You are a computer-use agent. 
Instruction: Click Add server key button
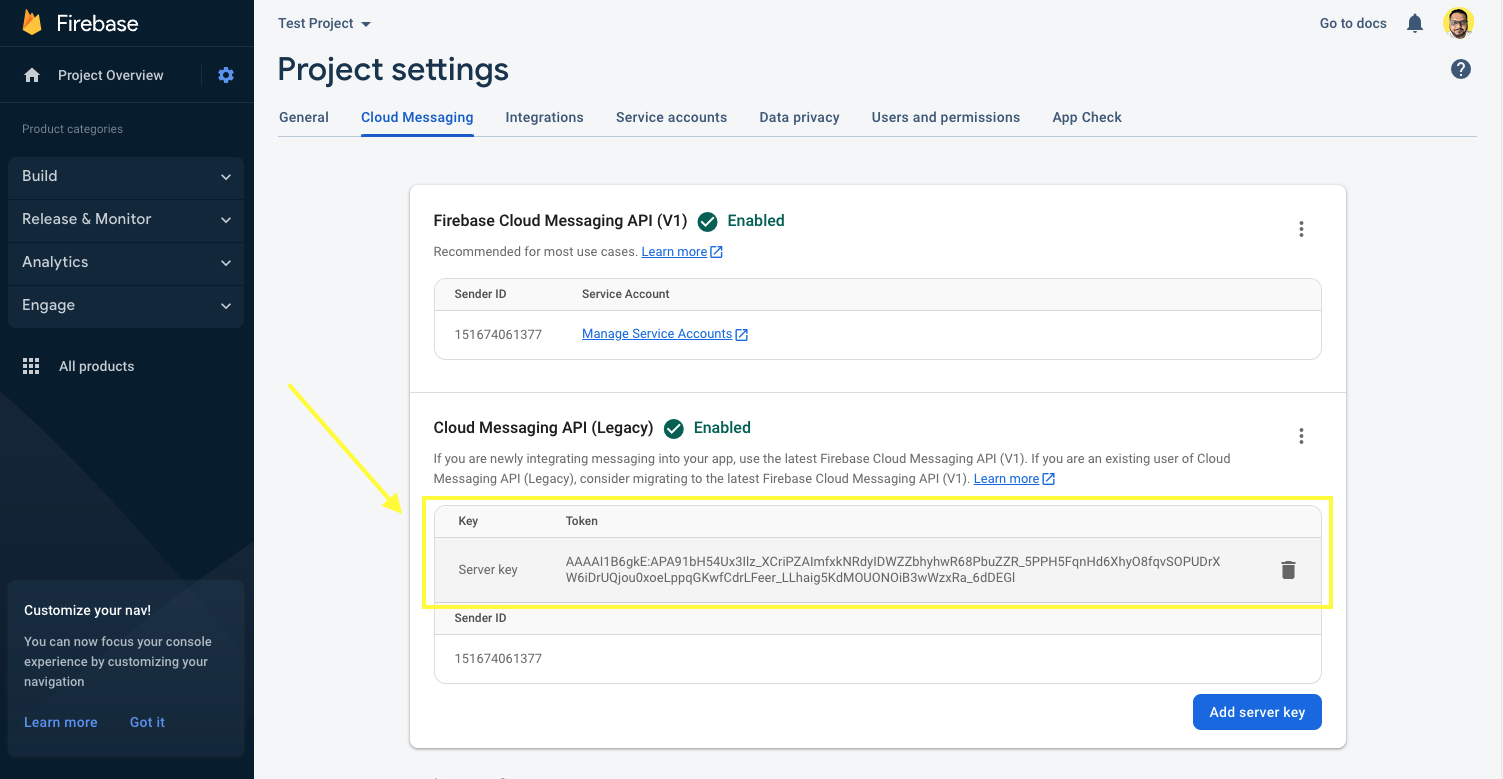click(x=1257, y=712)
